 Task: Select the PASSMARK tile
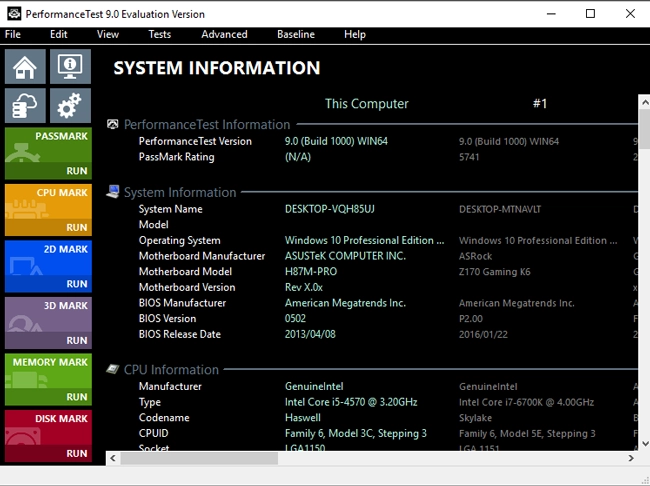[x=48, y=153]
